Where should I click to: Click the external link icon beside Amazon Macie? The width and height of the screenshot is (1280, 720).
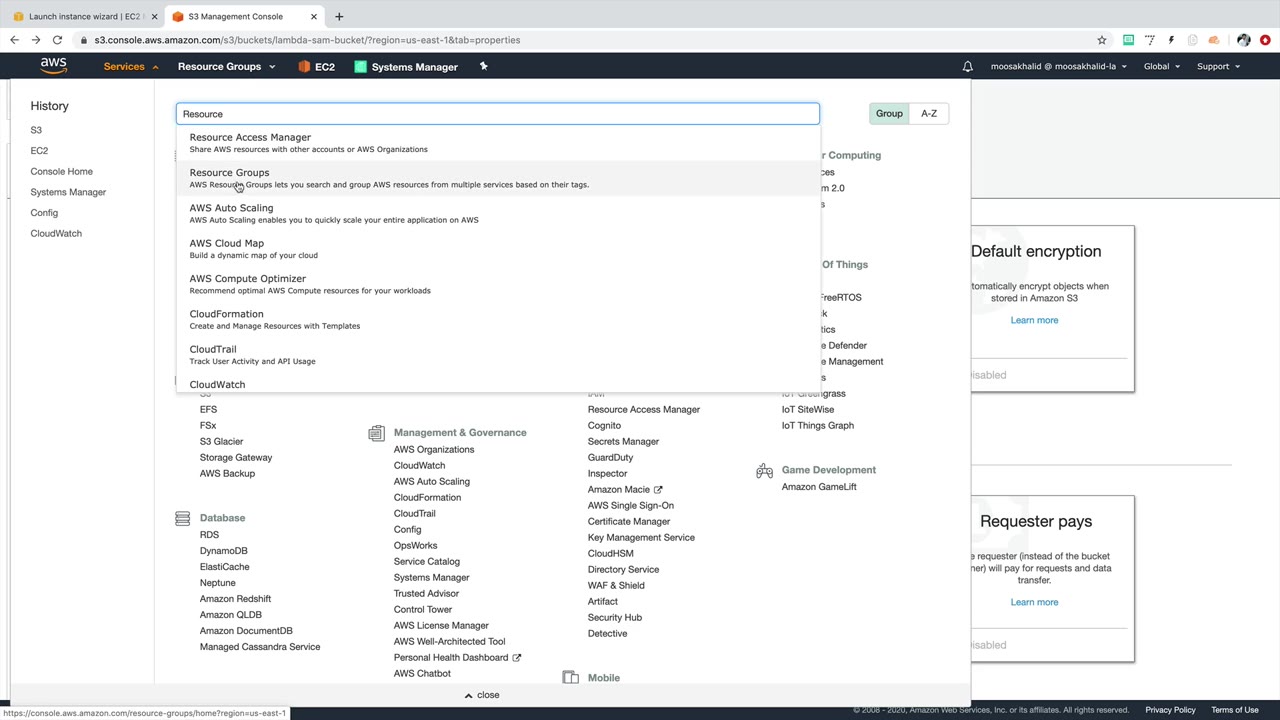tap(658, 490)
